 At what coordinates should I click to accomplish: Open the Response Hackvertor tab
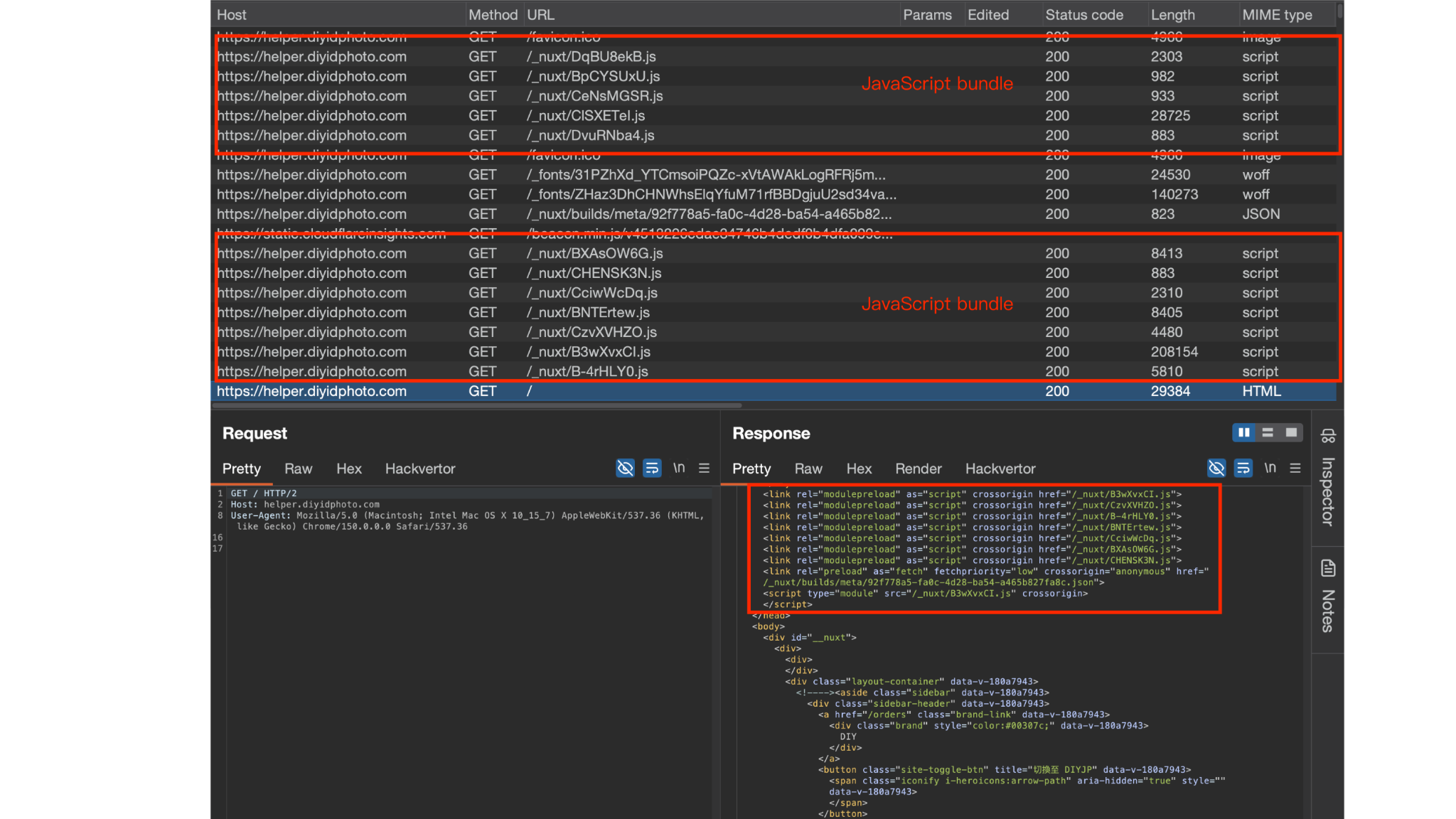(x=1000, y=469)
